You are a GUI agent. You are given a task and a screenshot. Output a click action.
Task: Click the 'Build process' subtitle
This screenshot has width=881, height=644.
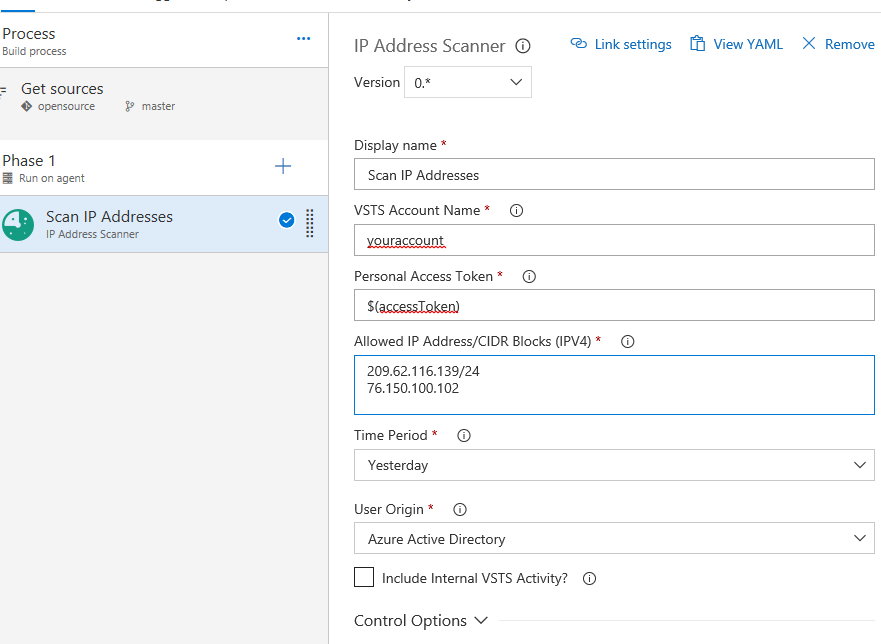coord(34,51)
